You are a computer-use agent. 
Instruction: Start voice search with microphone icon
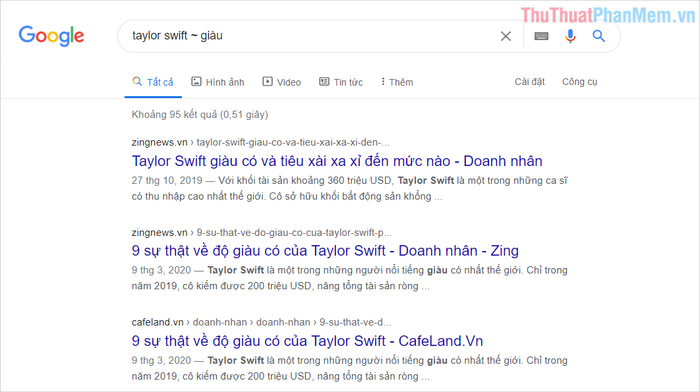click(570, 36)
